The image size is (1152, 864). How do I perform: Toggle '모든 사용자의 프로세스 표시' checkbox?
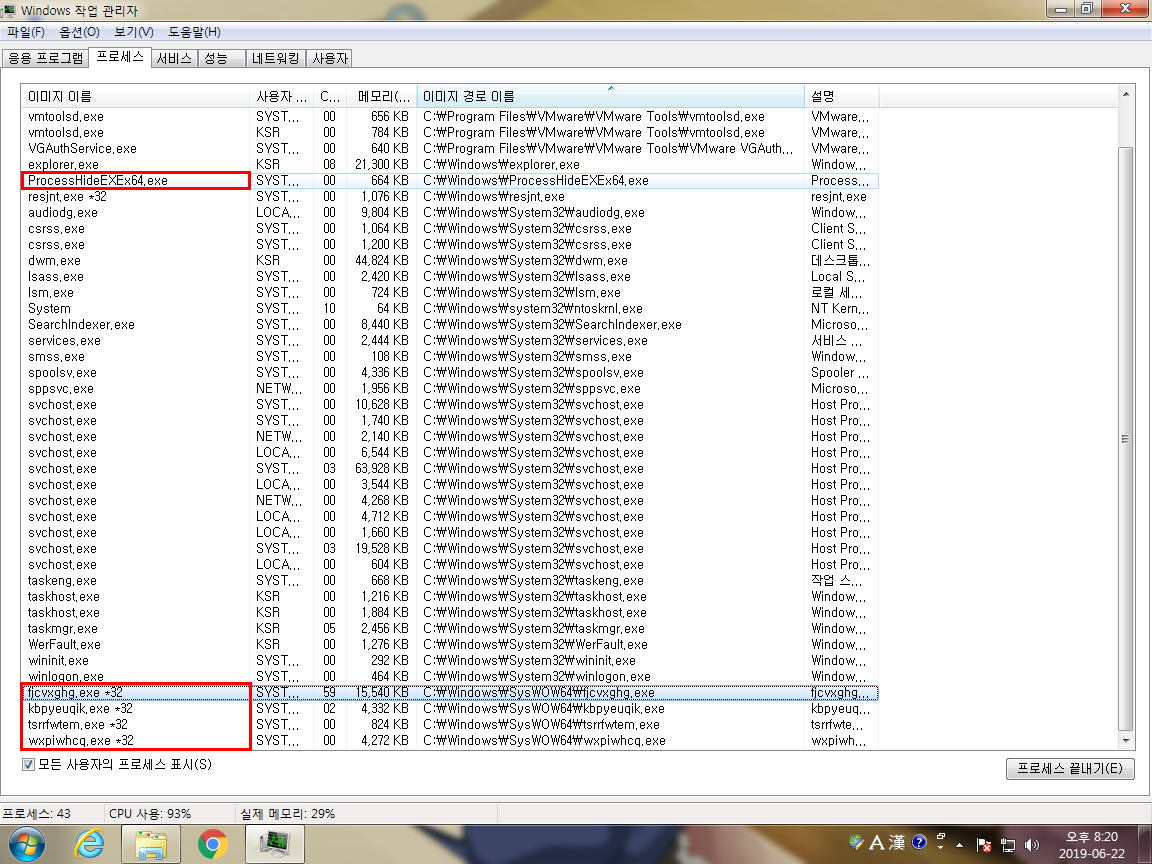pyautogui.click(x=29, y=765)
